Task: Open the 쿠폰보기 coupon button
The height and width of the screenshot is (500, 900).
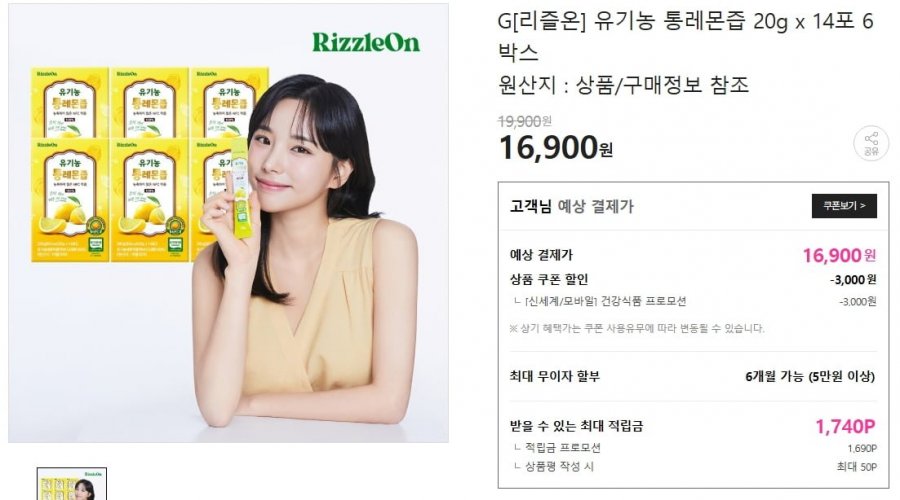Action: coord(844,206)
